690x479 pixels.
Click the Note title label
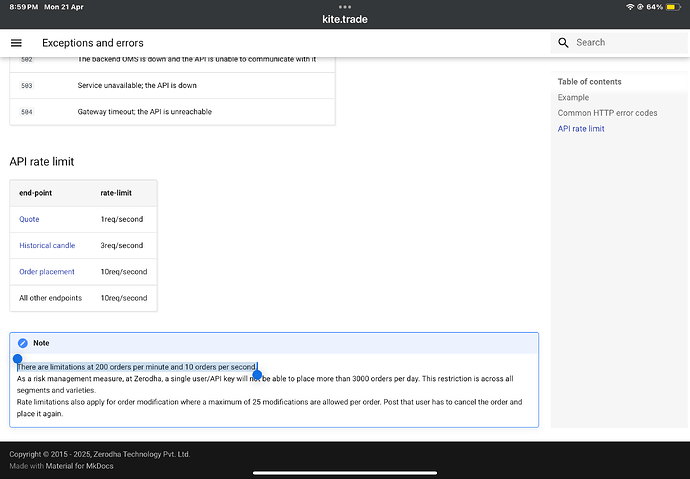pyautogui.click(x=41, y=343)
